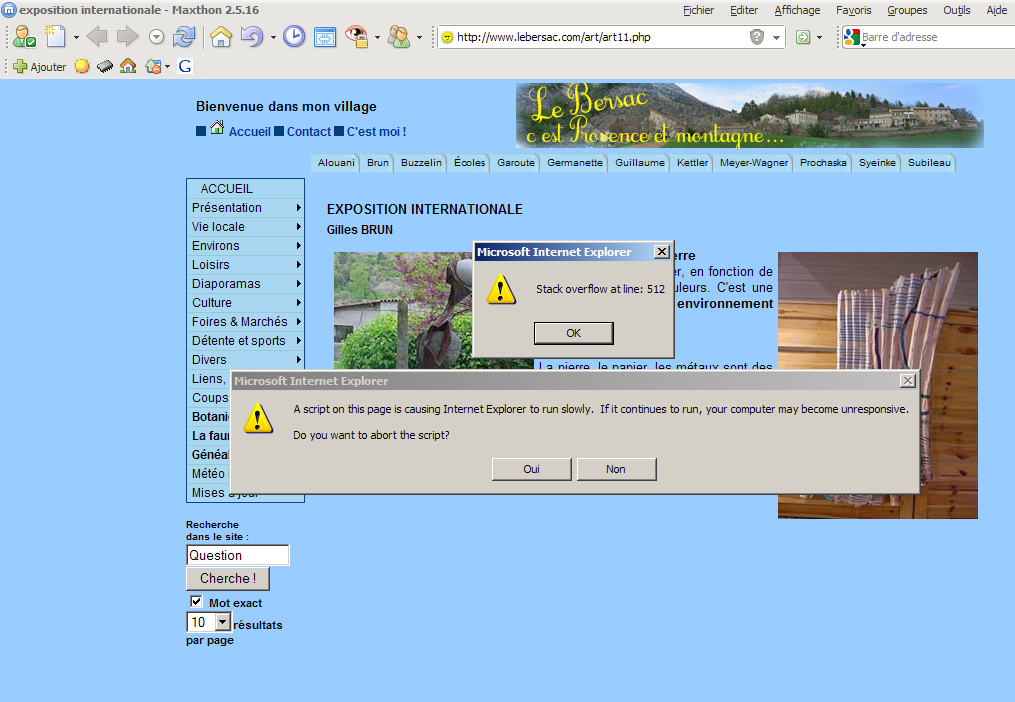Close the Stack overflow dialog with X

click(662, 252)
